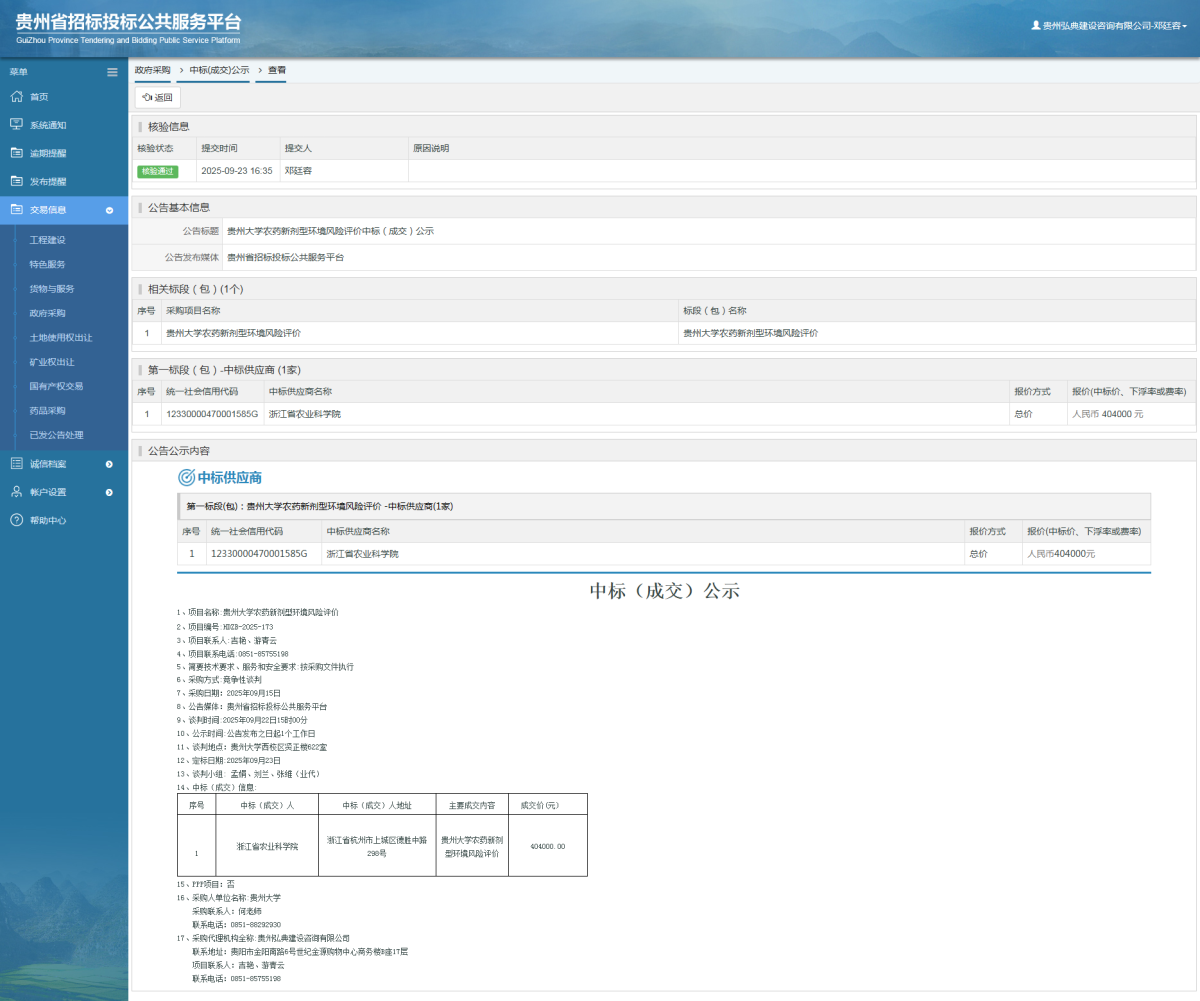Click 中标(成交)公示 breadcrumb link
Viewport: 1200px width, 1001px height.
coord(219,71)
